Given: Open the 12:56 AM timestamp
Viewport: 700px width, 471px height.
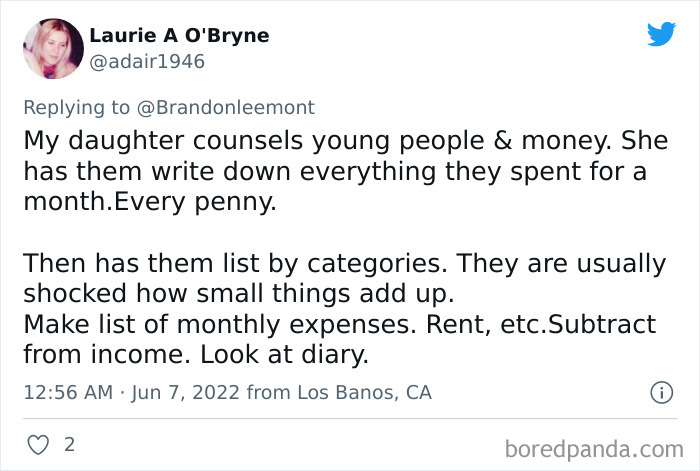Looking at the screenshot, I should point(67,393).
